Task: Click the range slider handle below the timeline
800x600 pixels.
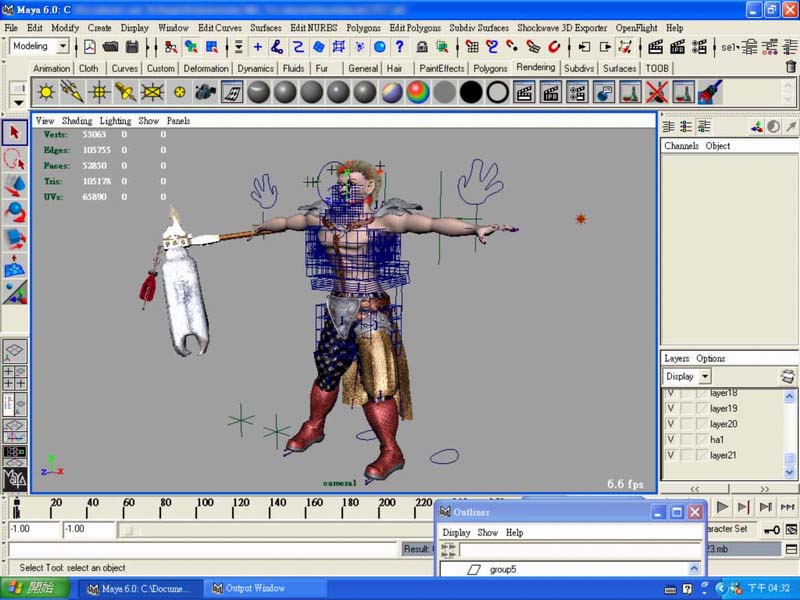Action: coord(129,531)
